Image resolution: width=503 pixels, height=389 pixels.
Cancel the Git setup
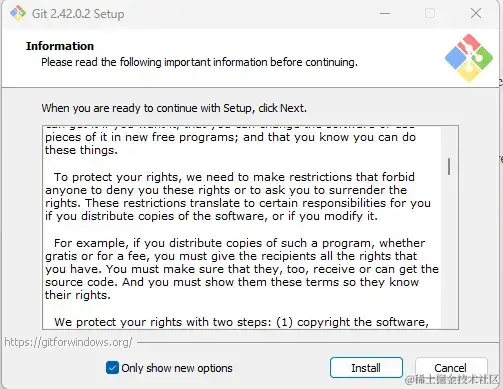(x=451, y=368)
